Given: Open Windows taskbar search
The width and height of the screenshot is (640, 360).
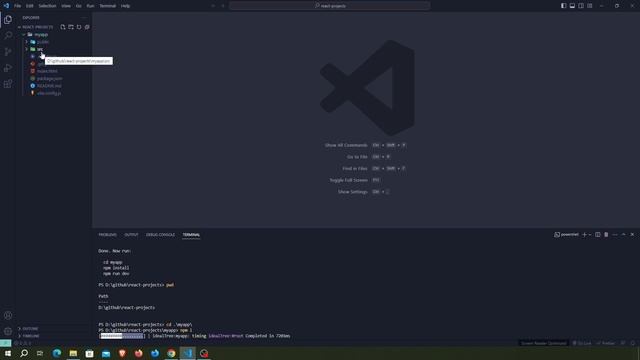Looking at the screenshot, I should (24, 353).
